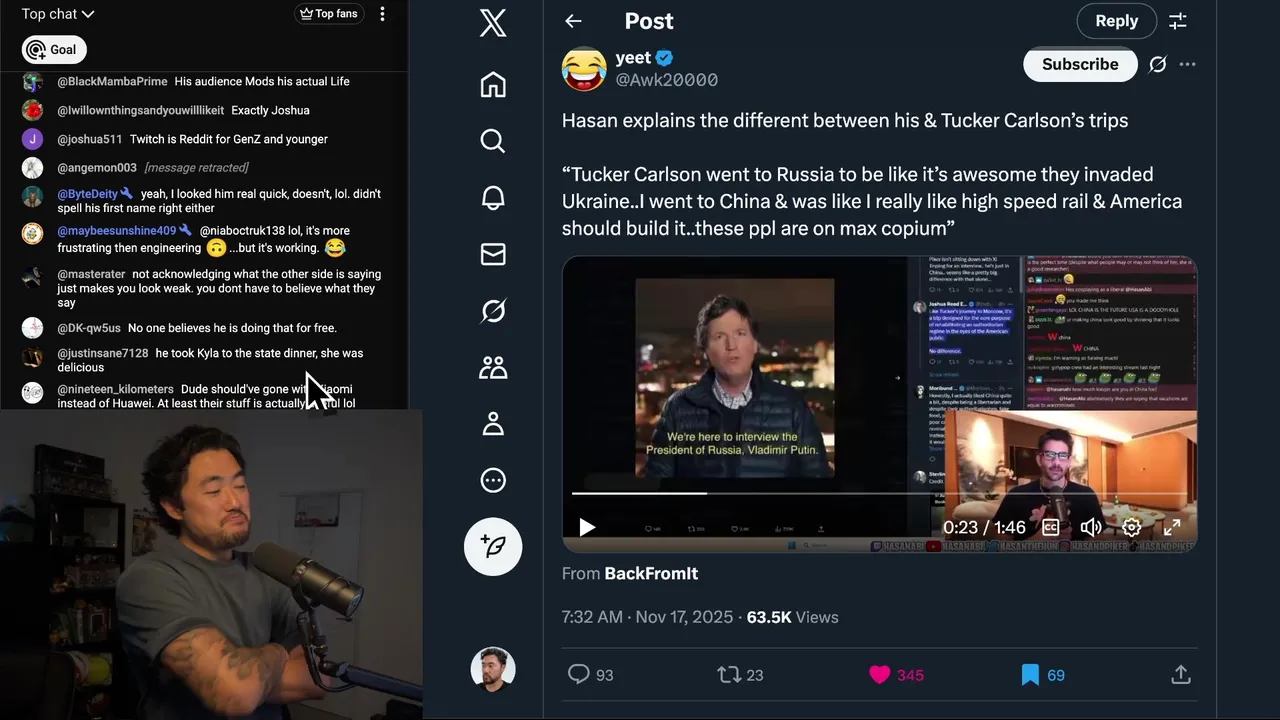Screen dimensions: 1280x720
Task: Toggle closed captions on the video
Action: pyautogui.click(x=1051, y=527)
